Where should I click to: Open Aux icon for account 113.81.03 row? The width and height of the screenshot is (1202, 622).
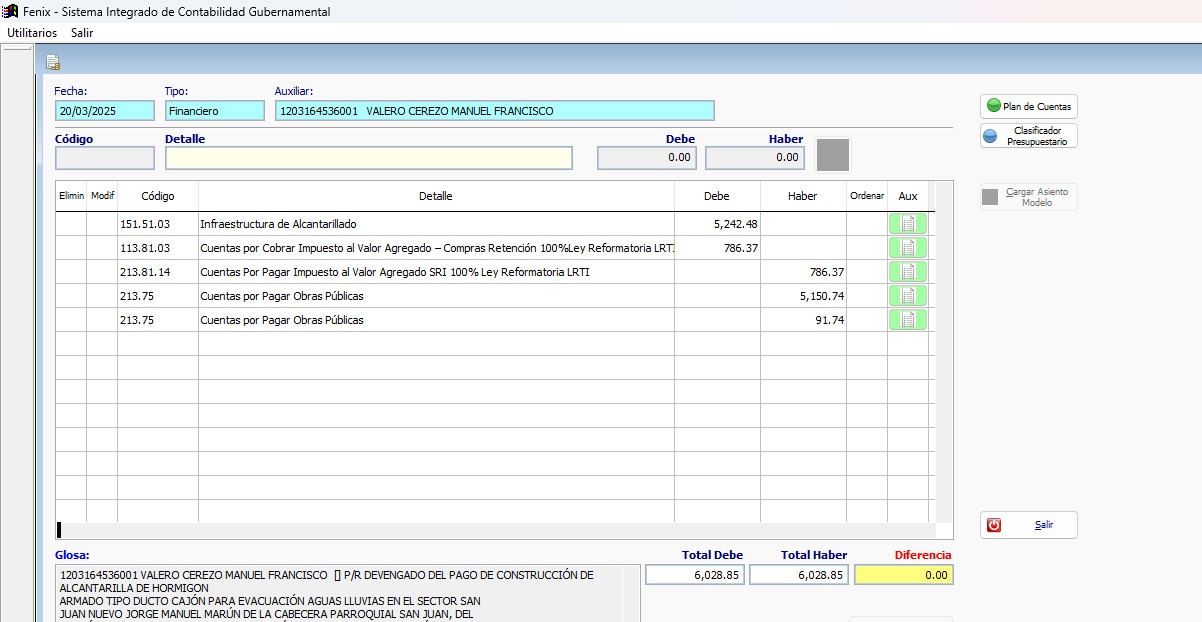pos(907,248)
